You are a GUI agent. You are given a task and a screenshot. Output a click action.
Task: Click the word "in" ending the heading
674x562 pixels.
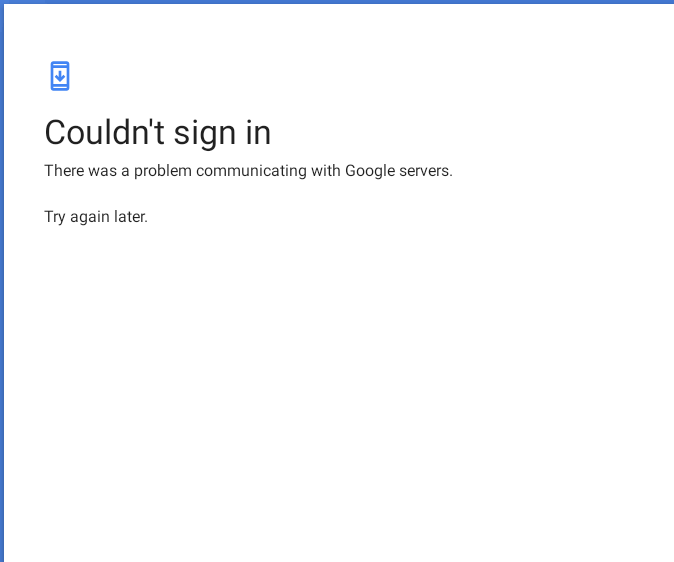(258, 132)
